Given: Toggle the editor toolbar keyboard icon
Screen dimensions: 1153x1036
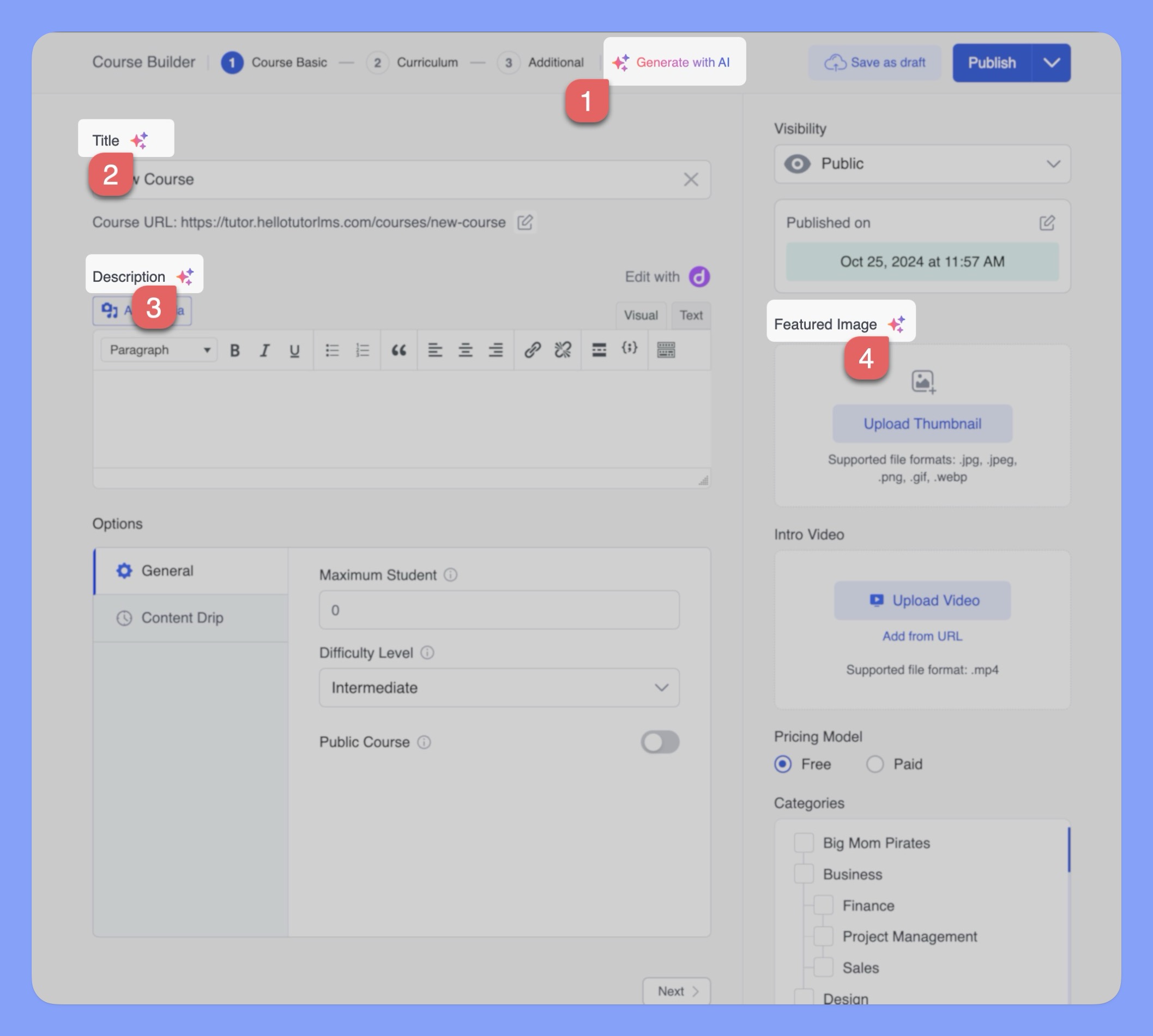Looking at the screenshot, I should point(666,350).
